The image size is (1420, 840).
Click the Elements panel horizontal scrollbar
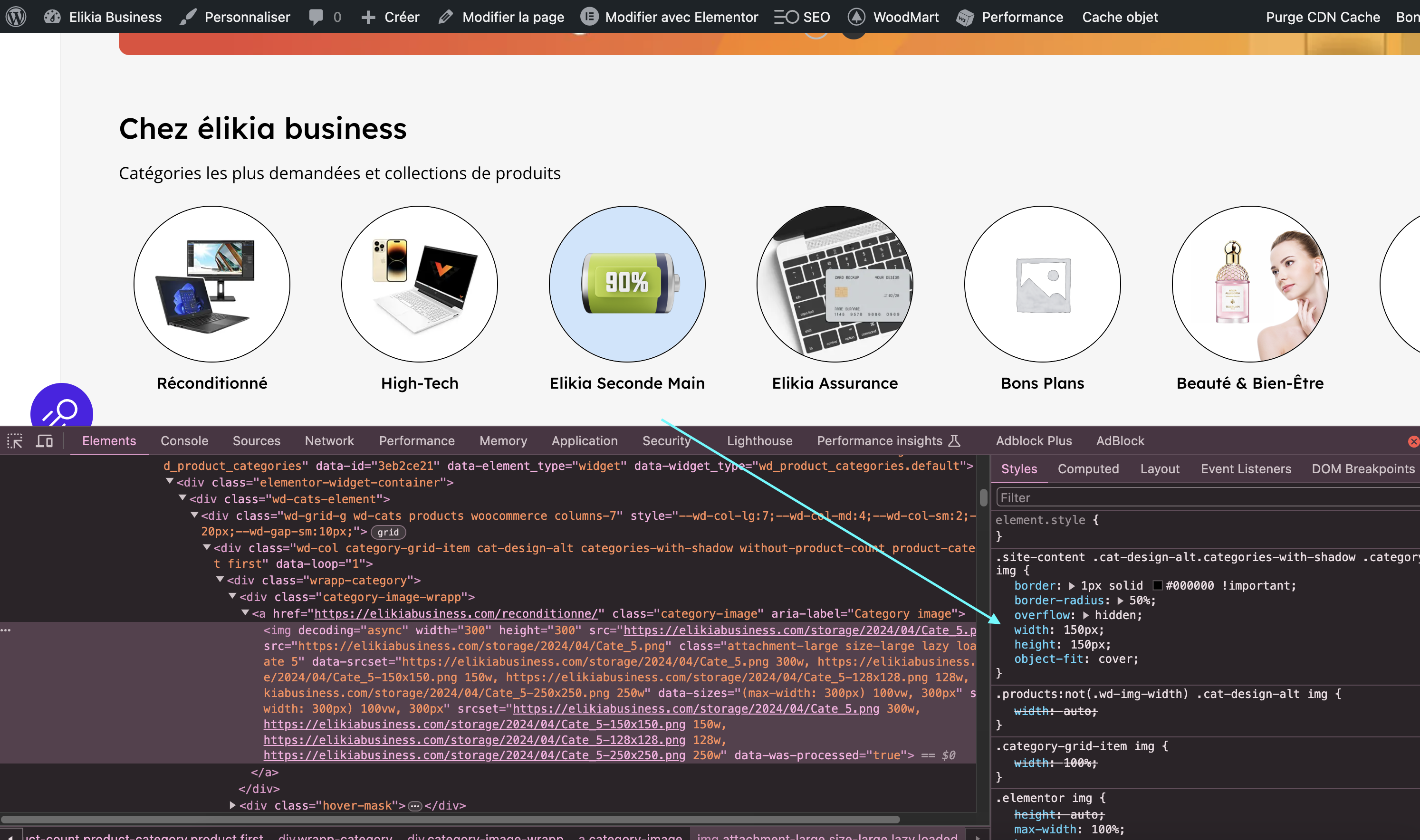450,820
